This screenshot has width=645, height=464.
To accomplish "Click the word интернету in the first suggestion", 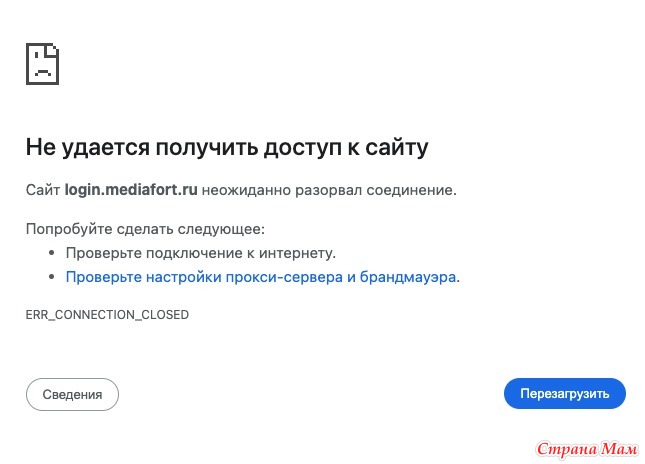I will [x=297, y=253].
